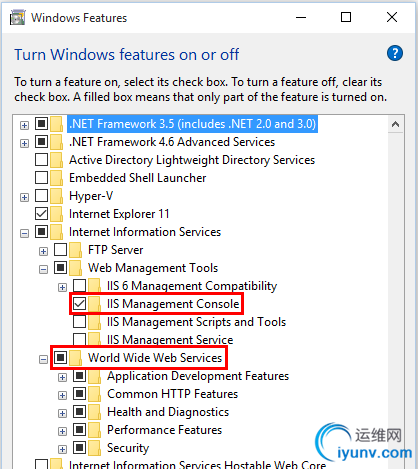Click the Windows Features title bar icon

(17, 18)
